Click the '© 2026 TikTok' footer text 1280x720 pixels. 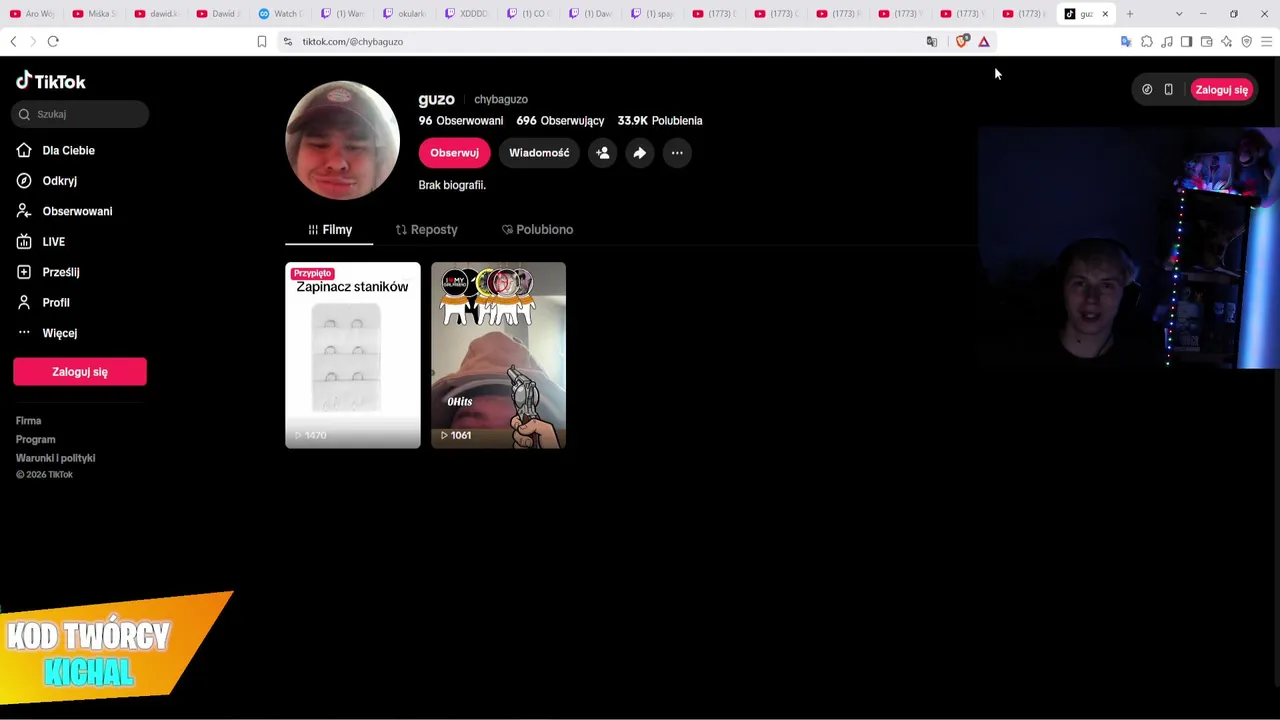[44, 475]
